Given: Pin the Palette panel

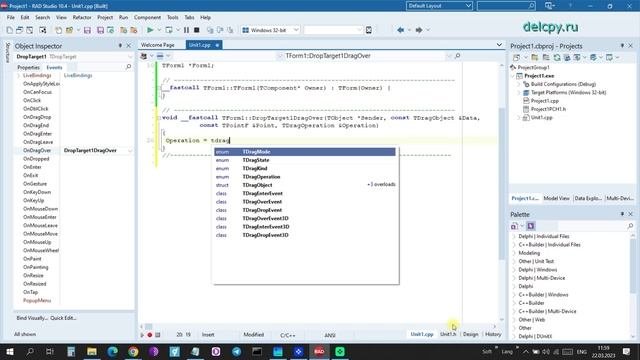Looking at the screenshot, I should tap(622, 214).
